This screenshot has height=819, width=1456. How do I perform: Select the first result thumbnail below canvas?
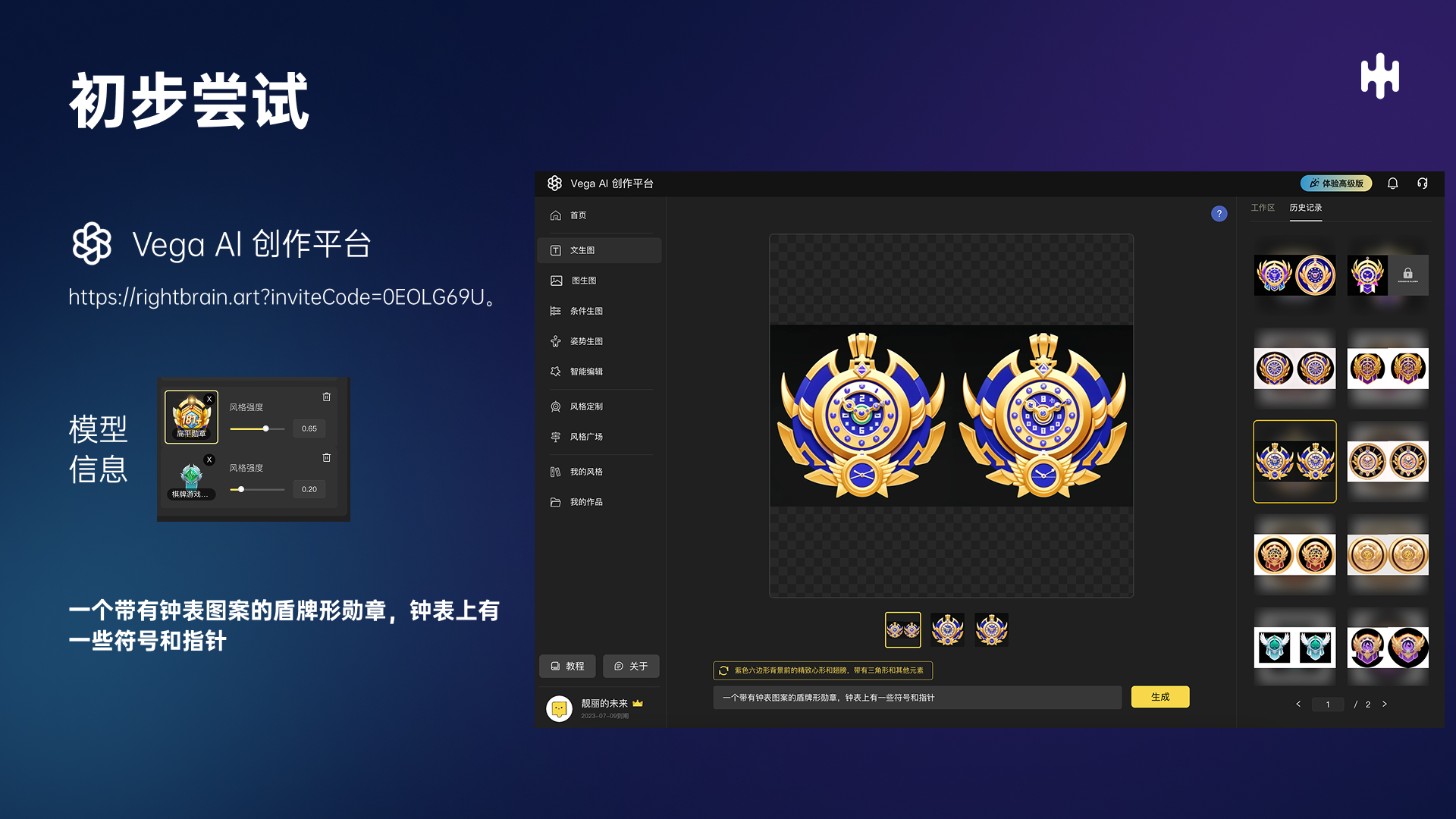(903, 630)
